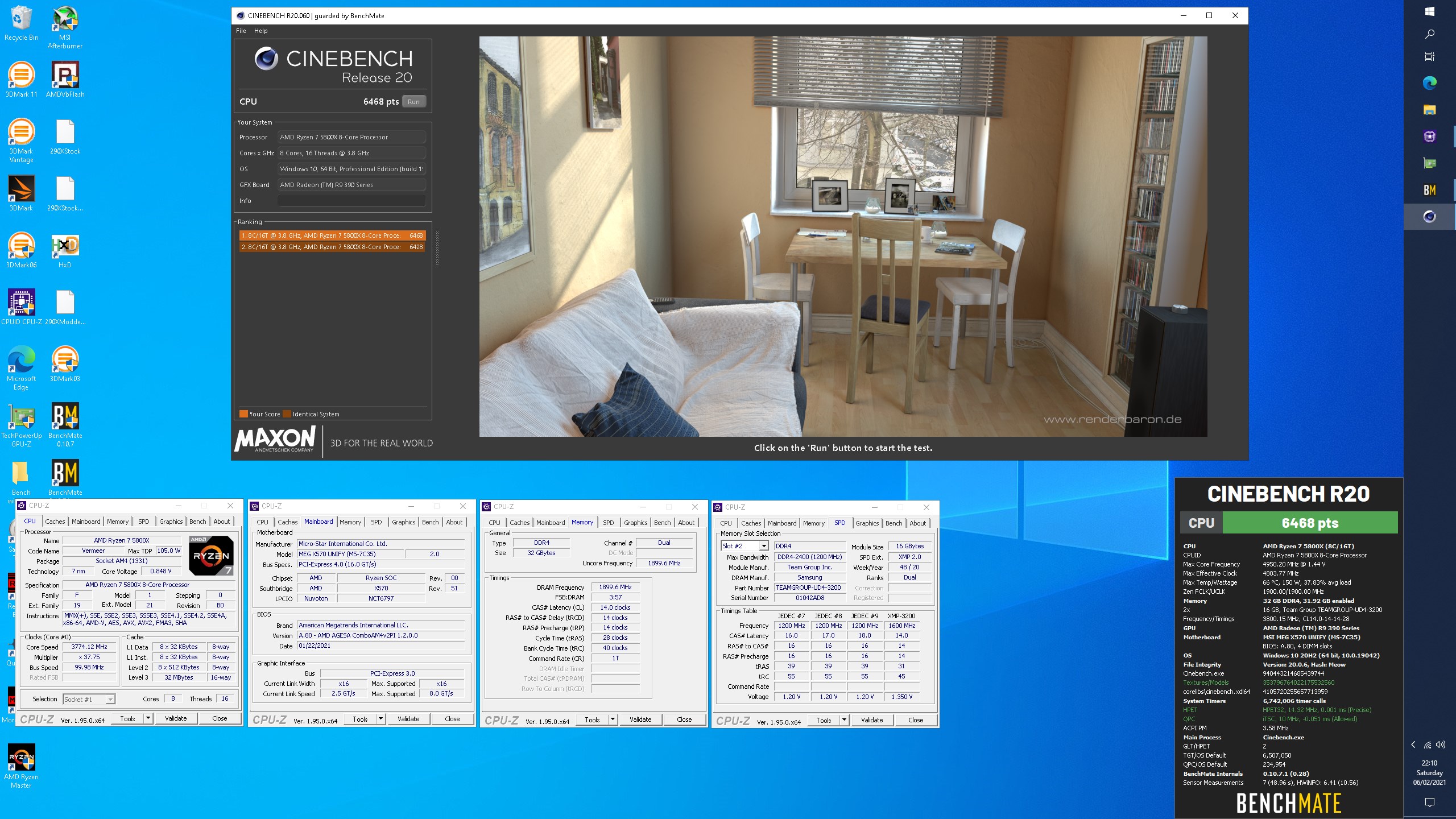Open taskbar search magnifier icon
Viewport: 1456px width, 819px height.
coord(1430,34)
